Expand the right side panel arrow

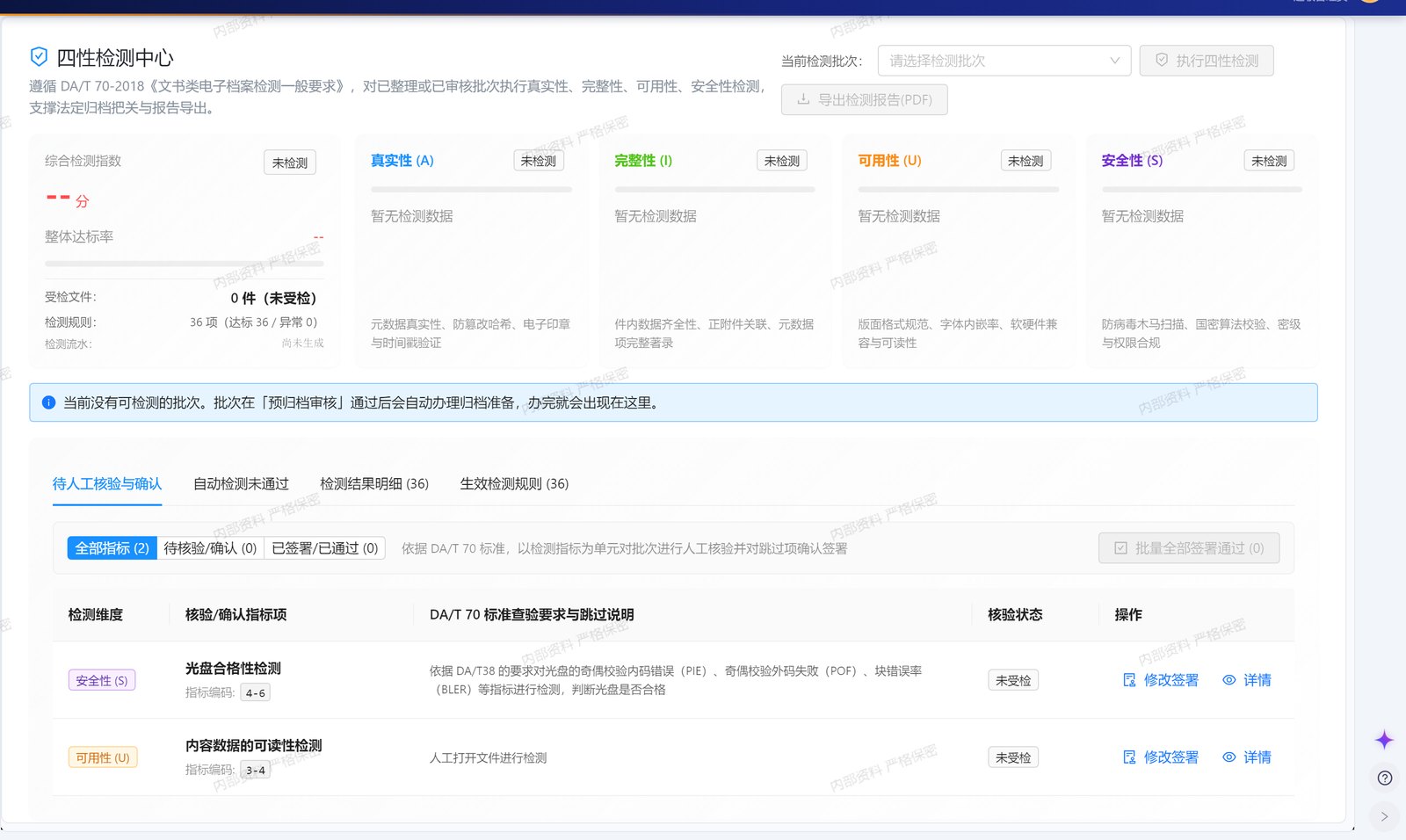pos(1384,816)
